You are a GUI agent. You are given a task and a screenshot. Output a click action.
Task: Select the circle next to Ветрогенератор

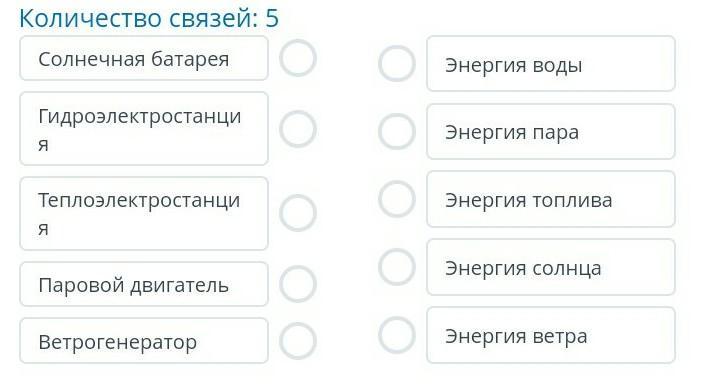tap(298, 341)
